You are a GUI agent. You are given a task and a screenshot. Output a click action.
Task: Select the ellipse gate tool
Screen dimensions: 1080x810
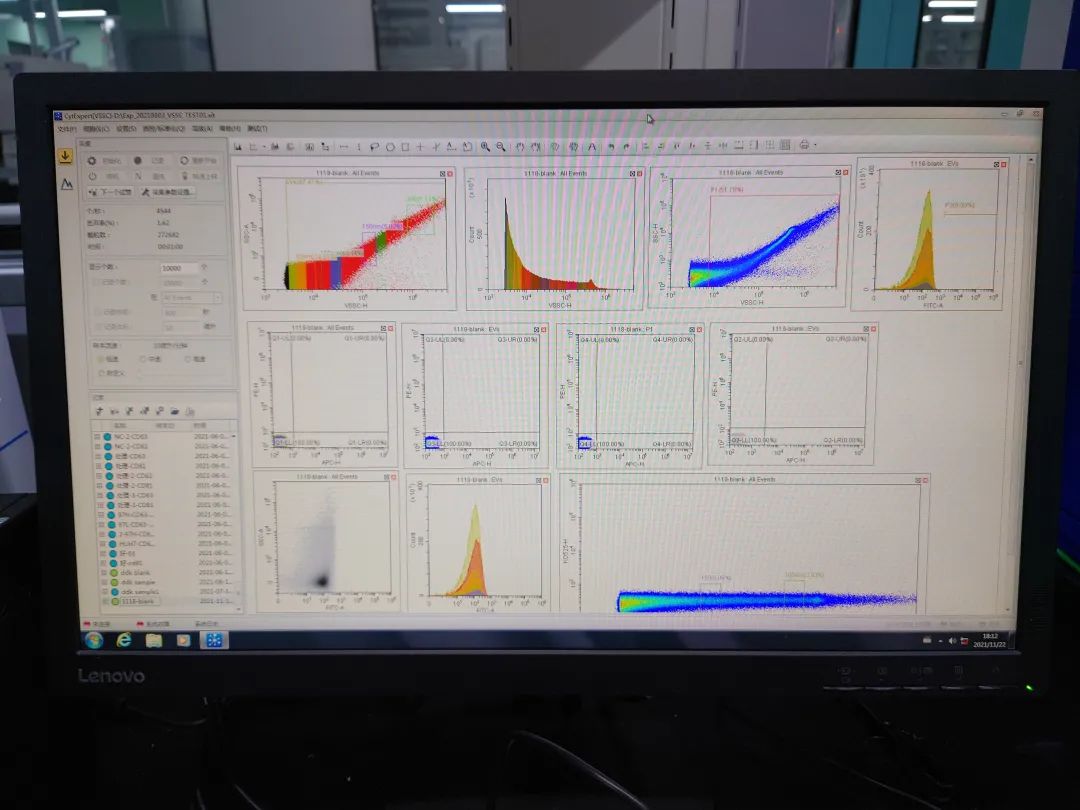pyautogui.click(x=390, y=147)
